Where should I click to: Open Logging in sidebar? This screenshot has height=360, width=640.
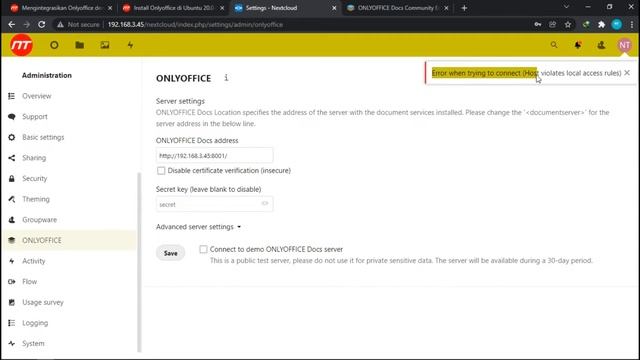35,323
